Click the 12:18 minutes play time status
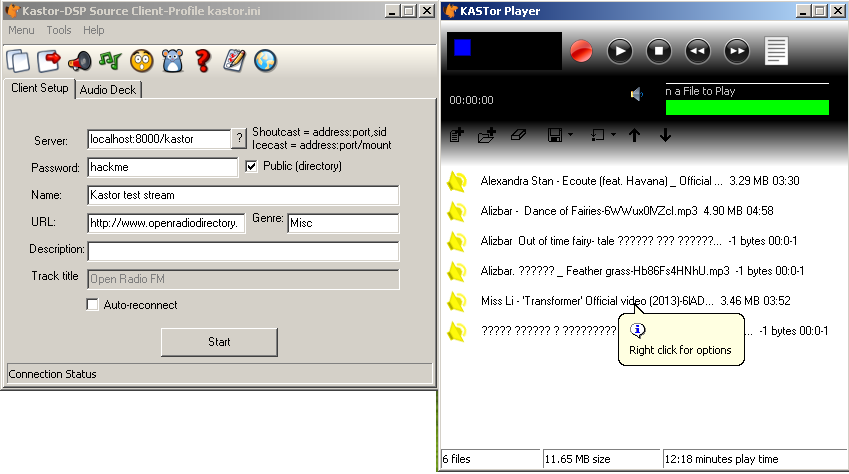 click(x=755, y=459)
